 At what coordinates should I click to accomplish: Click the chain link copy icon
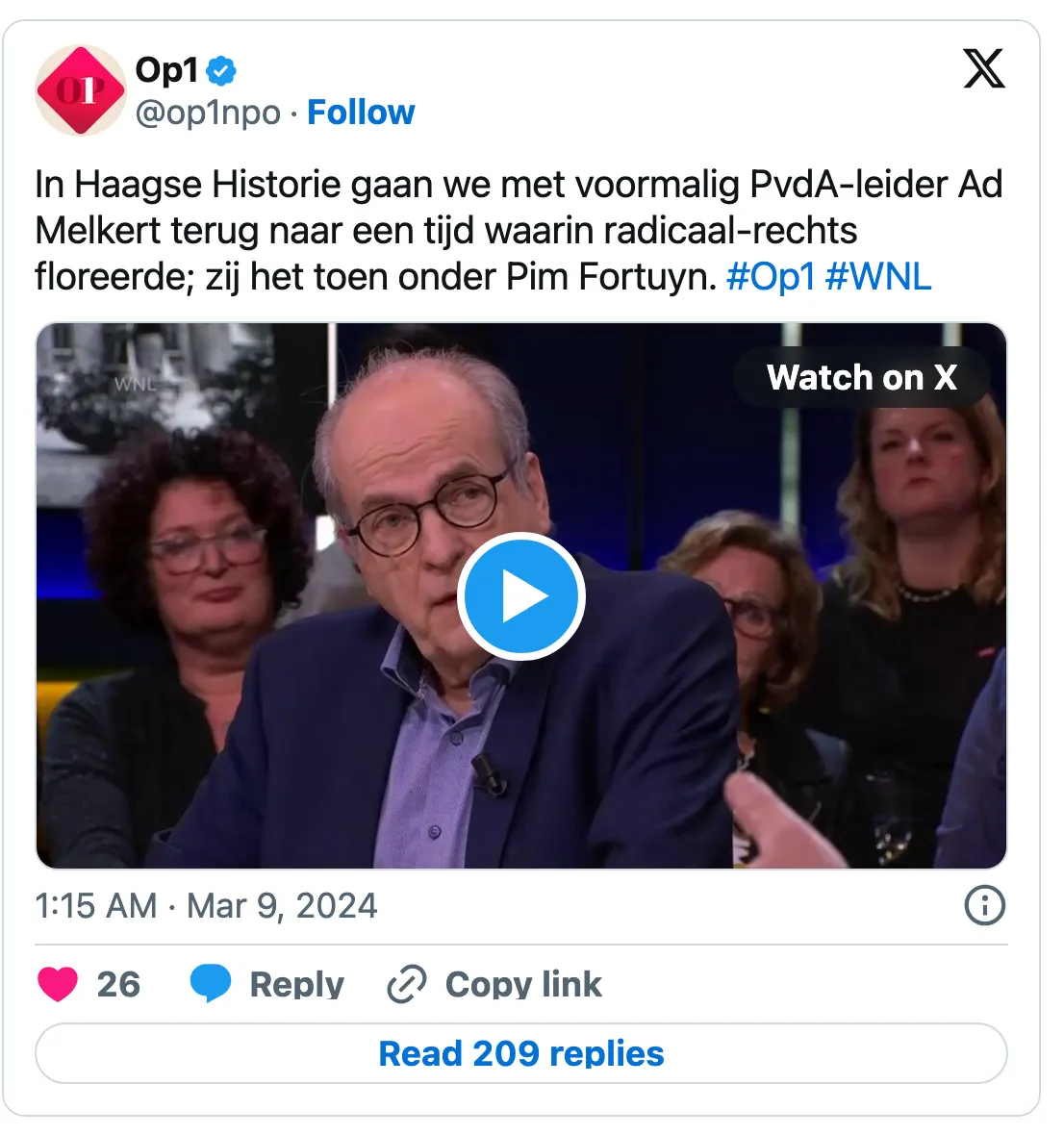[x=407, y=984]
